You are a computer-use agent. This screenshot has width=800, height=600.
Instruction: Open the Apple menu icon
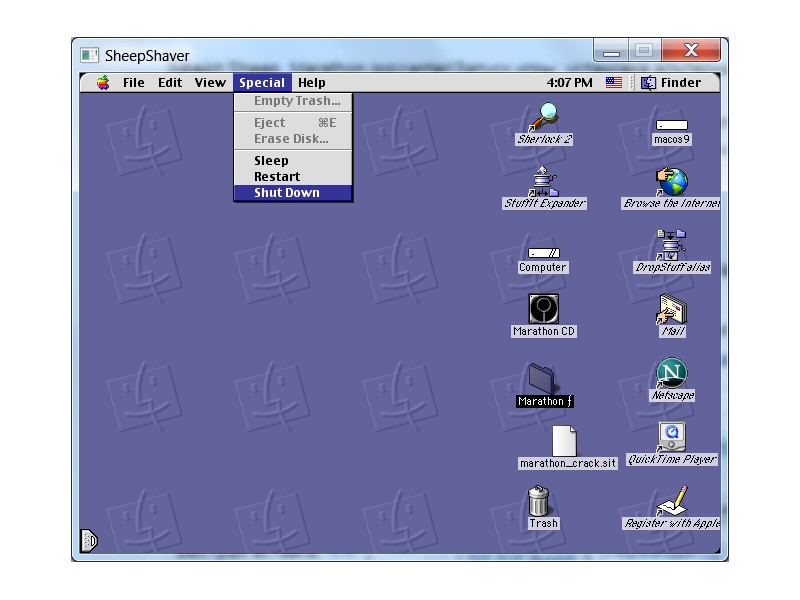[x=103, y=83]
